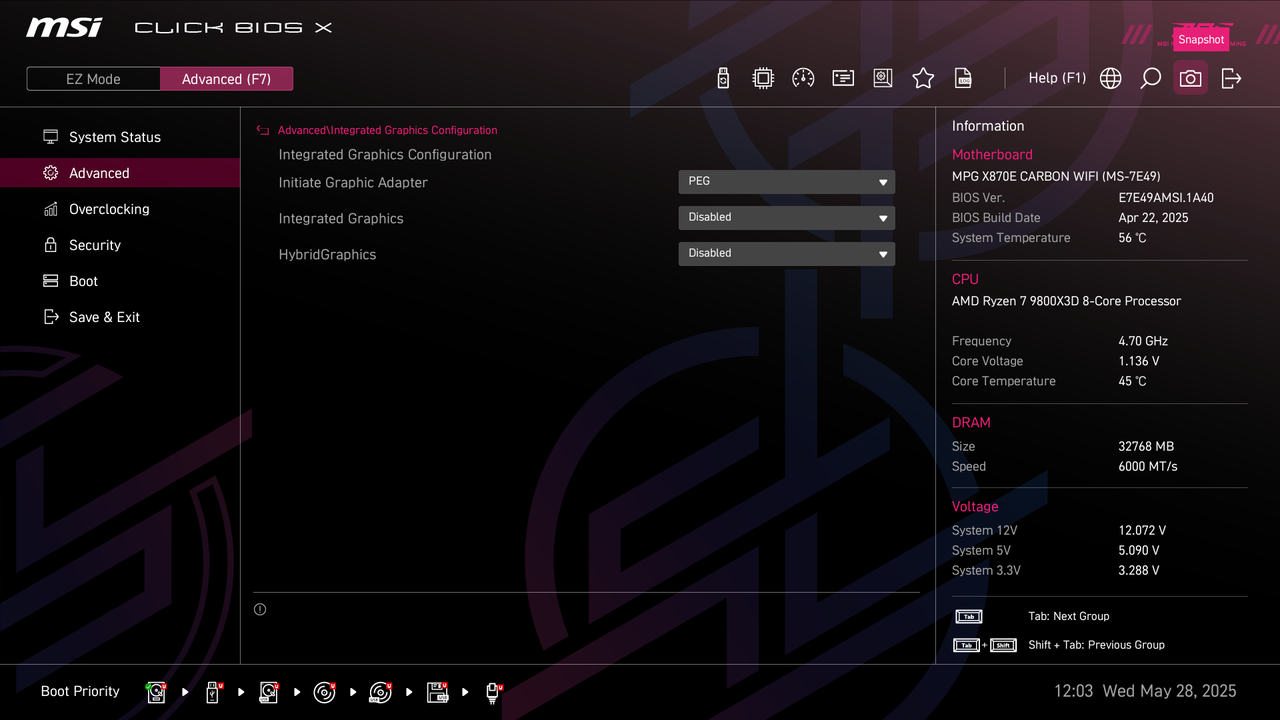Click the MPG X870E CARBON WIFI model name
This screenshot has height=720, width=1280.
pyautogui.click(x=1056, y=176)
